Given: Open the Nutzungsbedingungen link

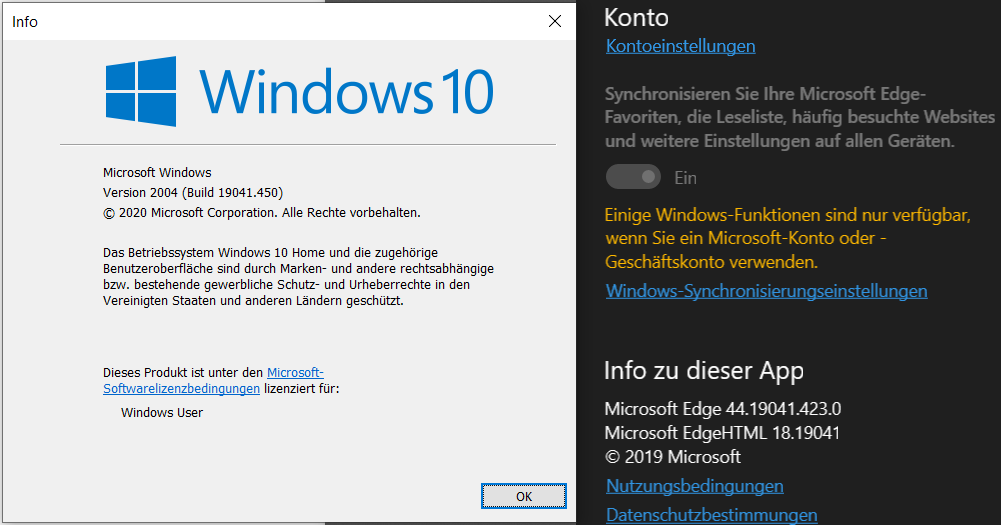Looking at the screenshot, I should (695, 486).
